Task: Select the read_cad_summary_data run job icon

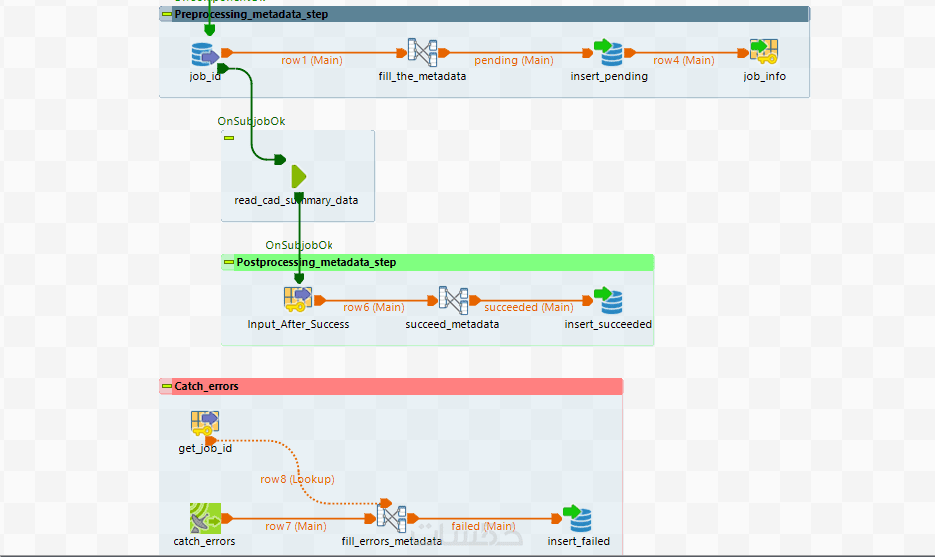Action: 299,177
